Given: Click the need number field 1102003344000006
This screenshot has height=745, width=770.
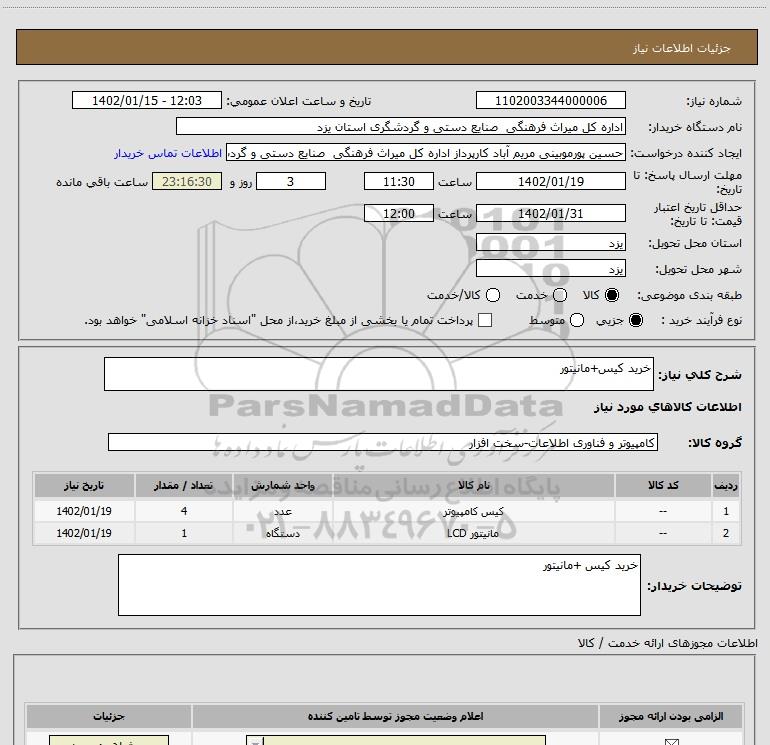Looking at the screenshot, I should 550,100.
